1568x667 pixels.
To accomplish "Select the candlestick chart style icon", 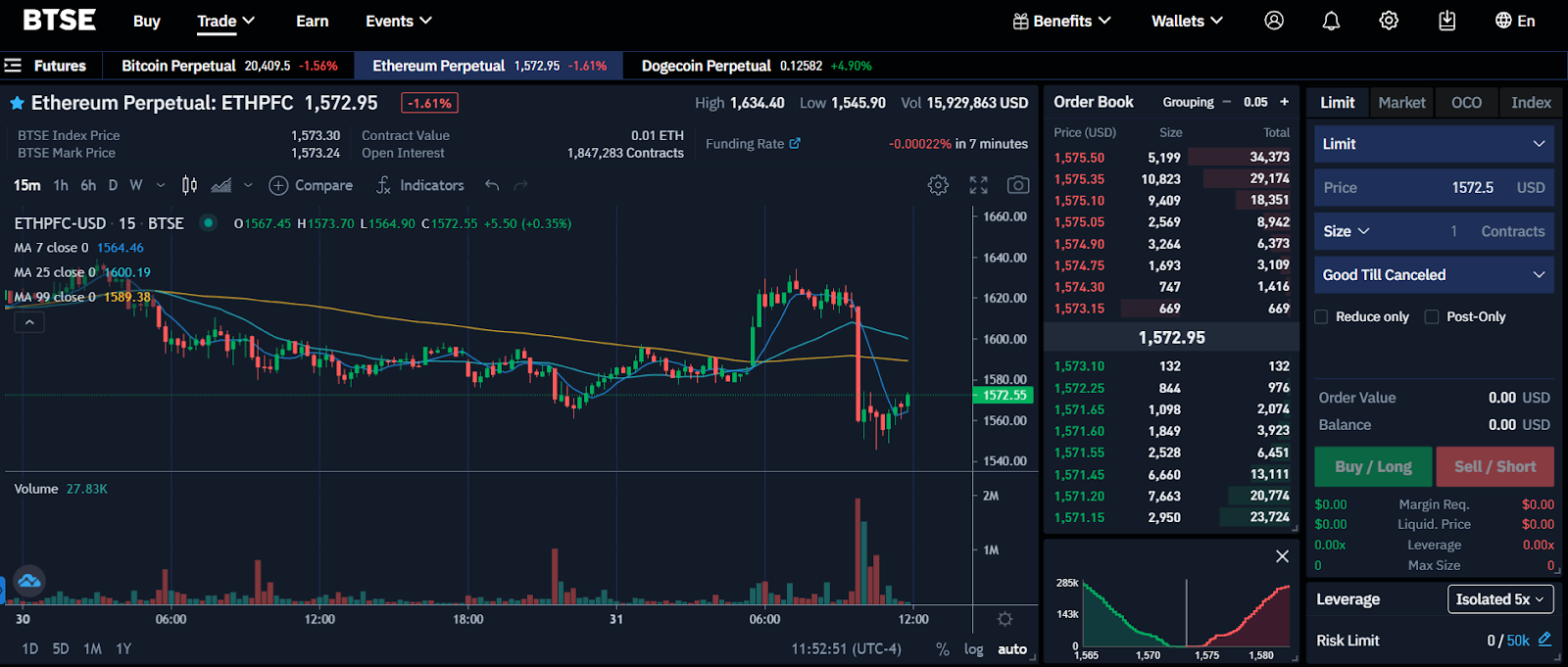I will (x=189, y=185).
